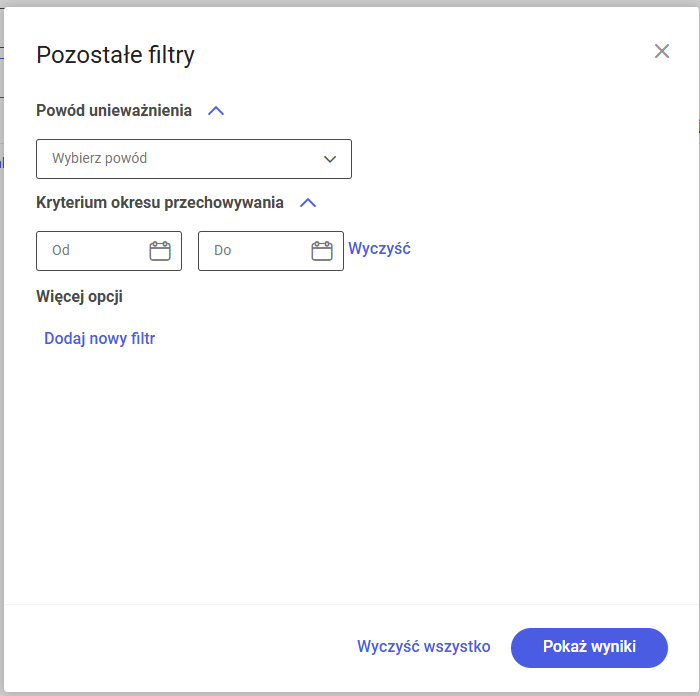Click the Do placeholder text
This screenshot has width=700, height=696.
click(x=223, y=251)
